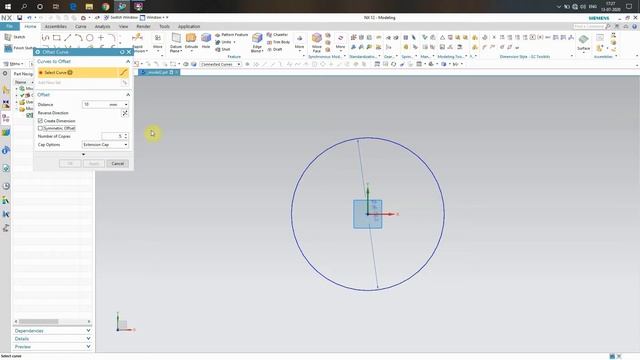Viewport: 640px width, 360px height.
Task: Collapse the Offset section
Action: 128,95
